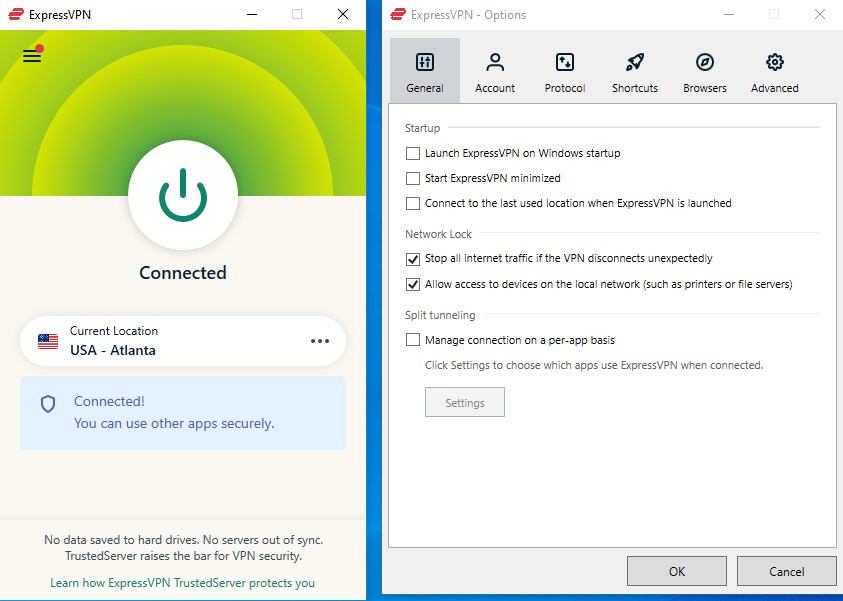Check Connect to the last used location
The width and height of the screenshot is (843, 601).
coord(413,203)
